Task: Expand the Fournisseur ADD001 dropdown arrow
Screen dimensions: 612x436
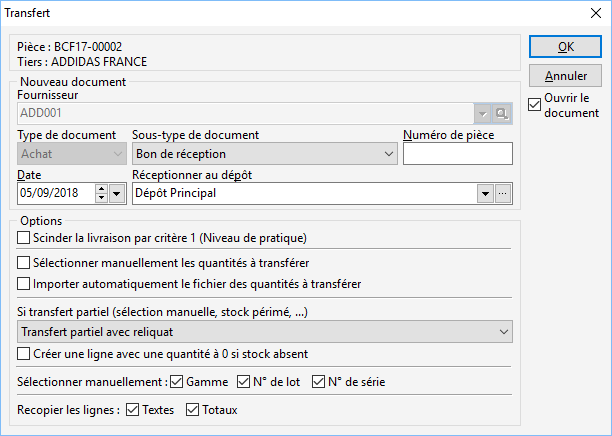Action: point(483,114)
